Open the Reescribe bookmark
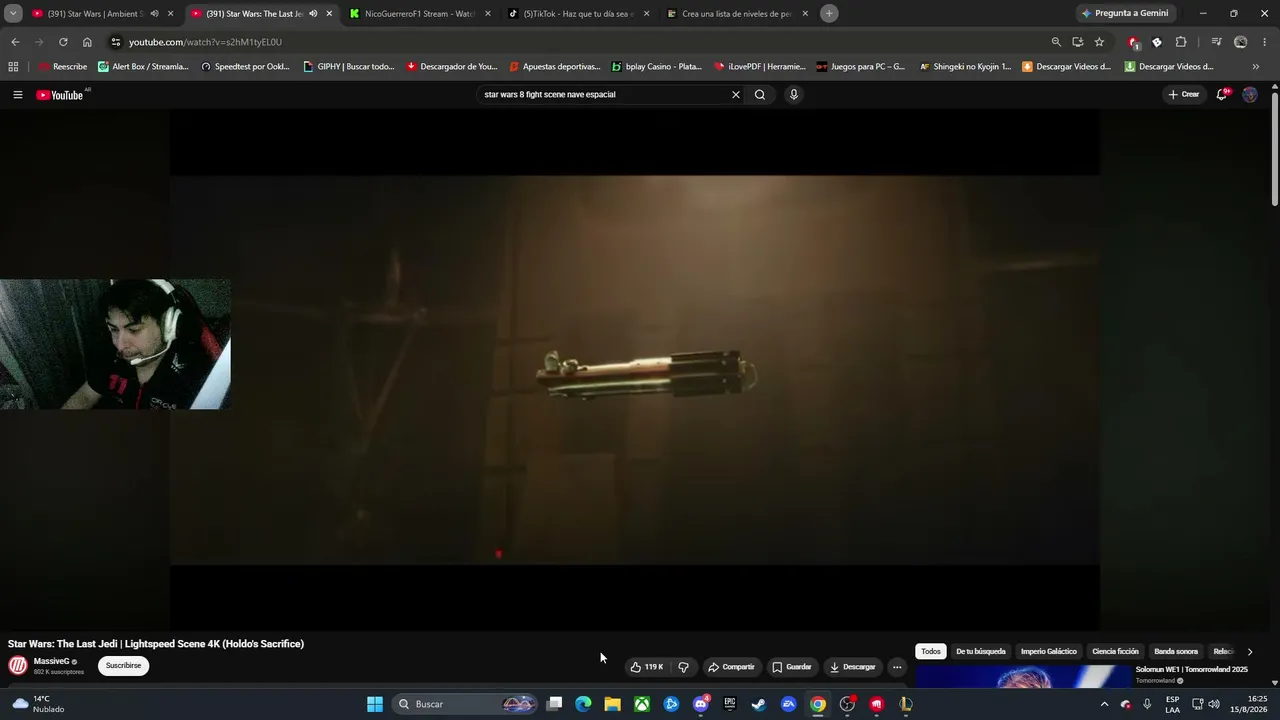Screen dimensions: 1280x720 click(x=62, y=67)
